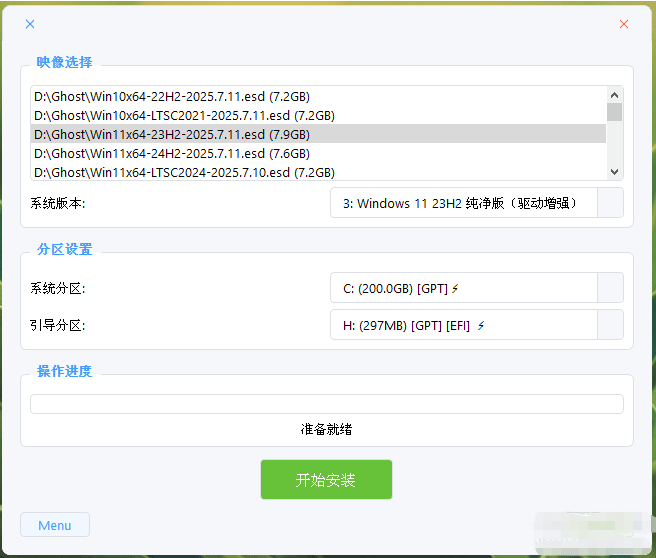
Task: Click the green 开始安装 button
Action: coord(326,479)
